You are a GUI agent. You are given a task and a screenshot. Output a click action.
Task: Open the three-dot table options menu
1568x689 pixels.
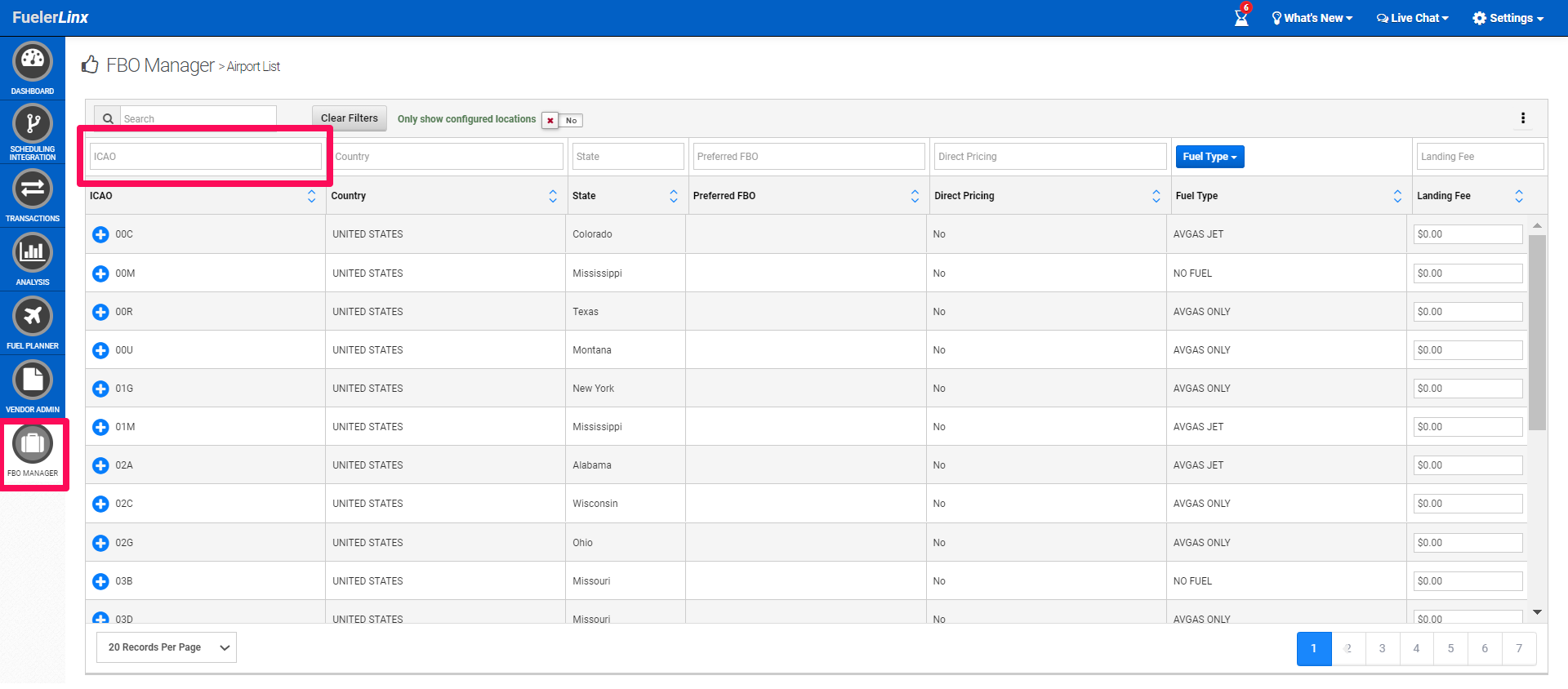[1523, 118]
